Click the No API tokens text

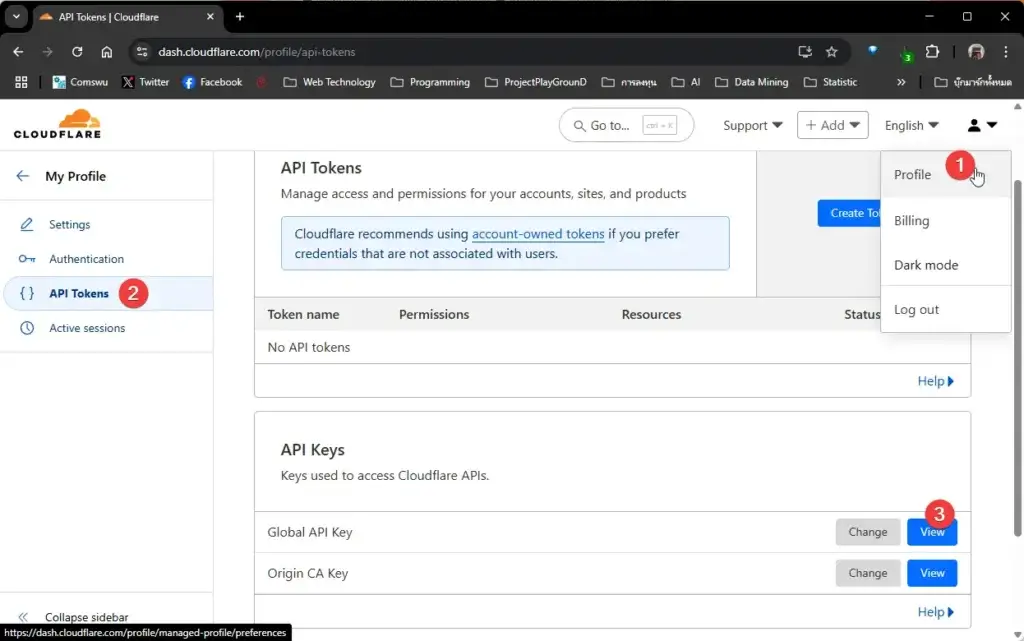[308, 347]
